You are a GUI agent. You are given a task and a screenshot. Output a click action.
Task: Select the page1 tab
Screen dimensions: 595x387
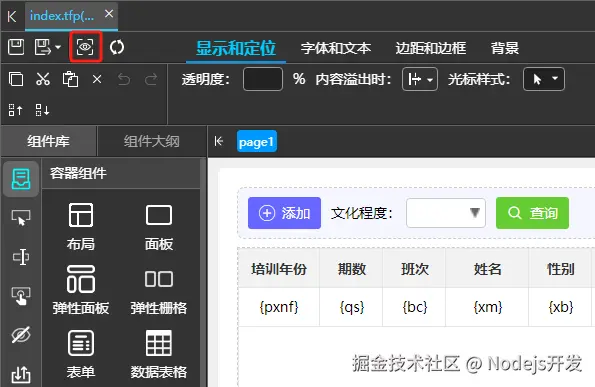tap(257, 142)
